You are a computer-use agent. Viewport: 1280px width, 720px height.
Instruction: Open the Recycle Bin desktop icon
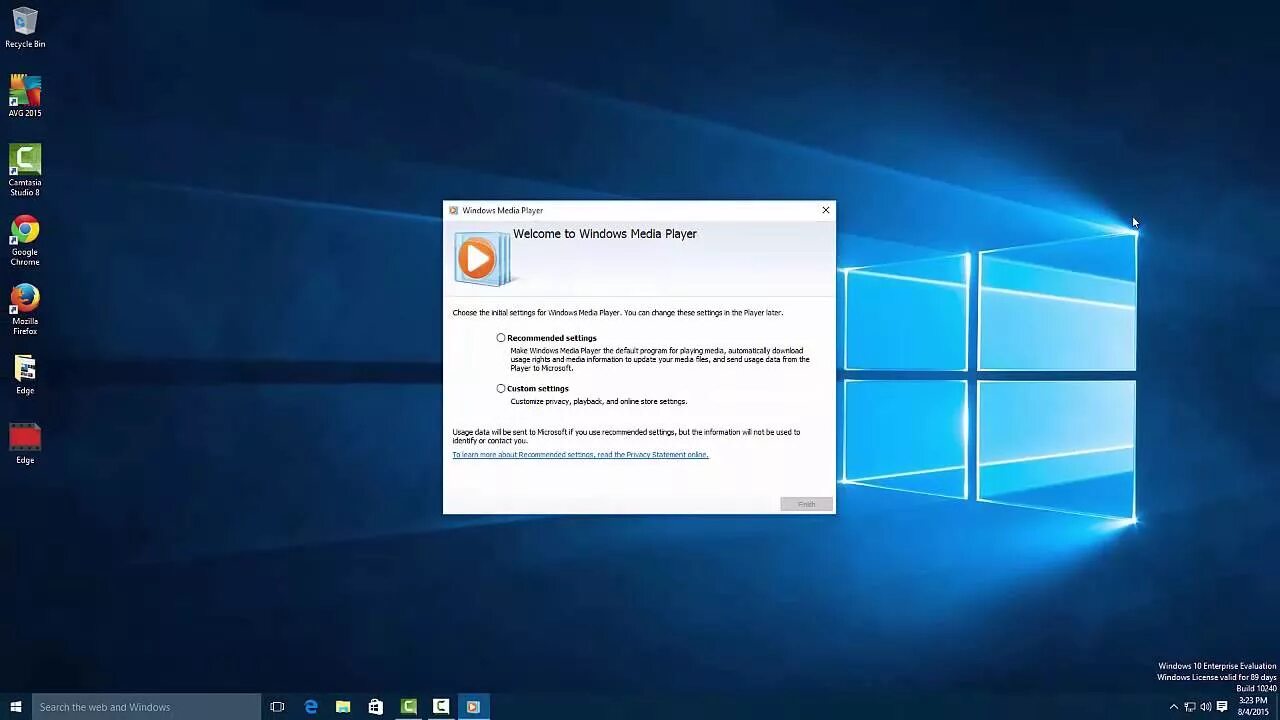[25, 28]
